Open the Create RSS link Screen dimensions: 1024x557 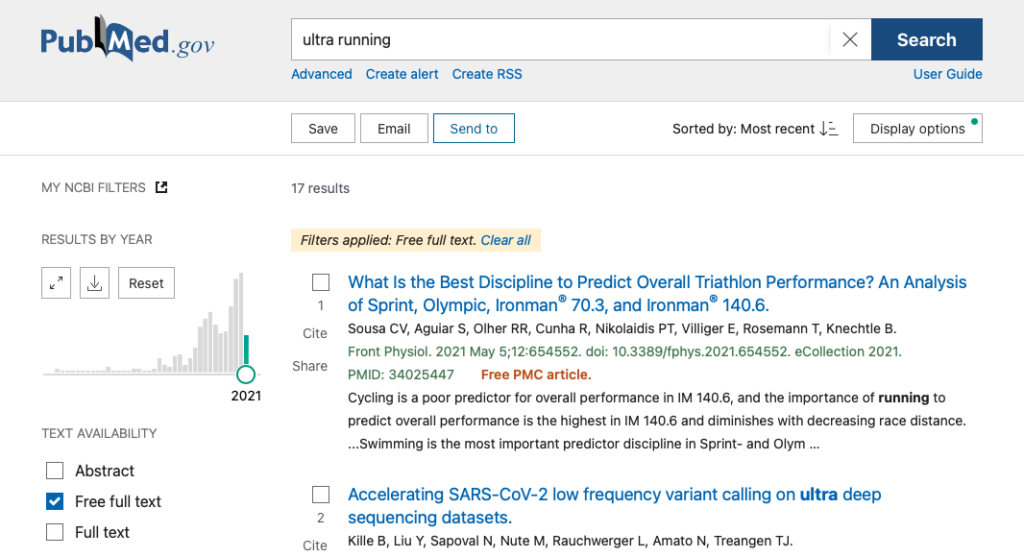coord(487,74)
